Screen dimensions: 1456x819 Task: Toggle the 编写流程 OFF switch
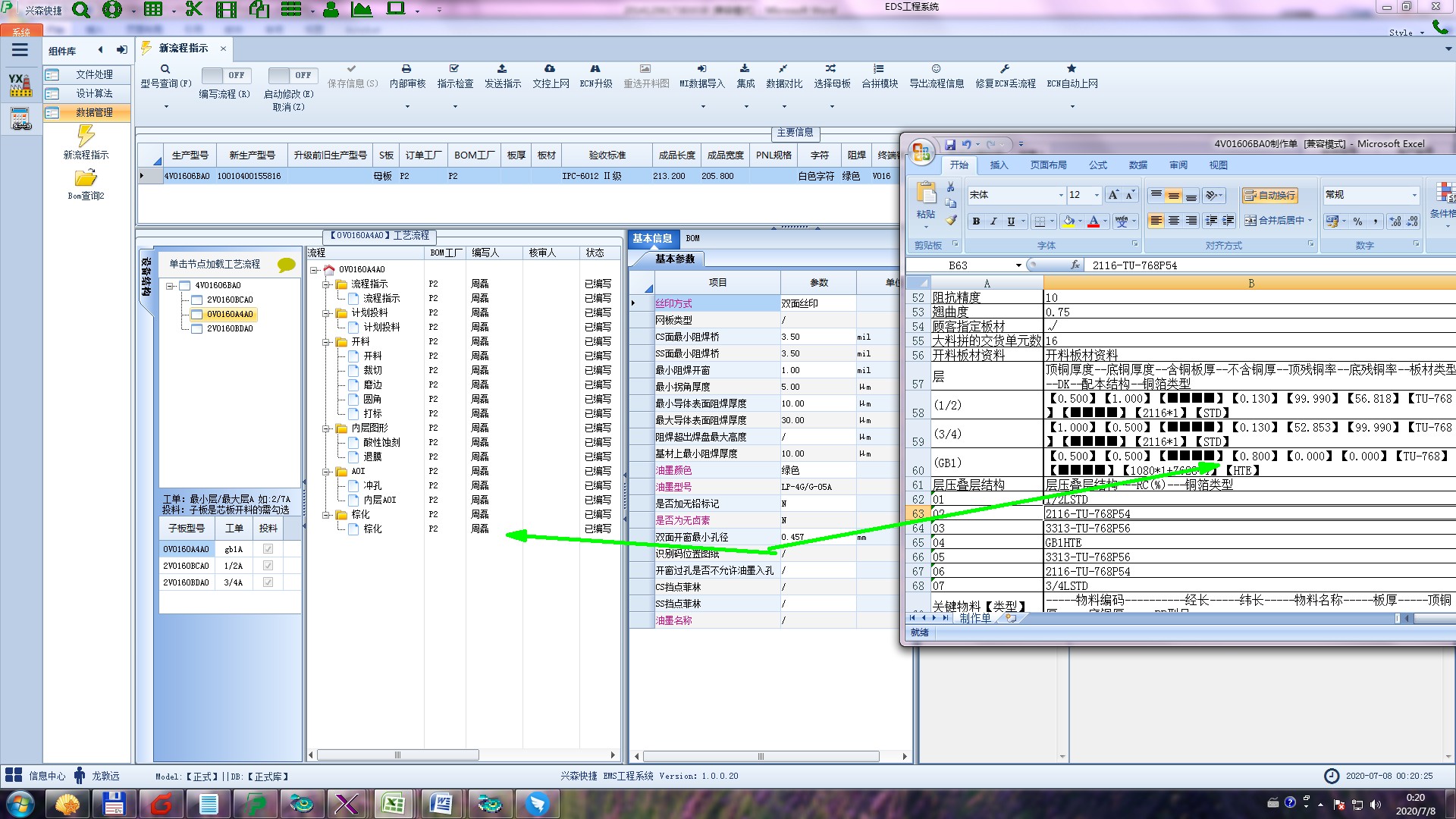pyautogui.click(x=224, y=76)
